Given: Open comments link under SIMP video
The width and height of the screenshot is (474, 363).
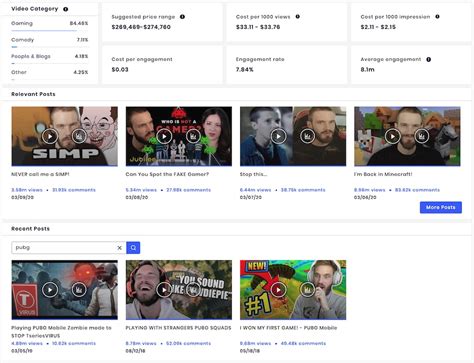Looking at the screenshot, I should point(74,190).
